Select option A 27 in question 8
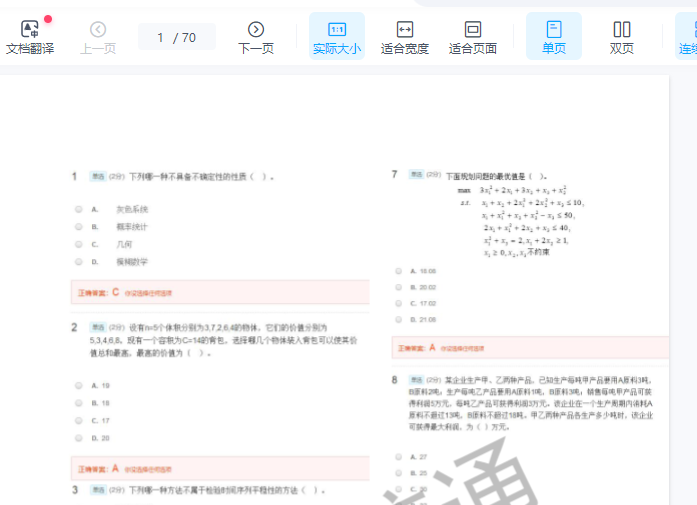The image size is (697, 505). click(398, 457)
